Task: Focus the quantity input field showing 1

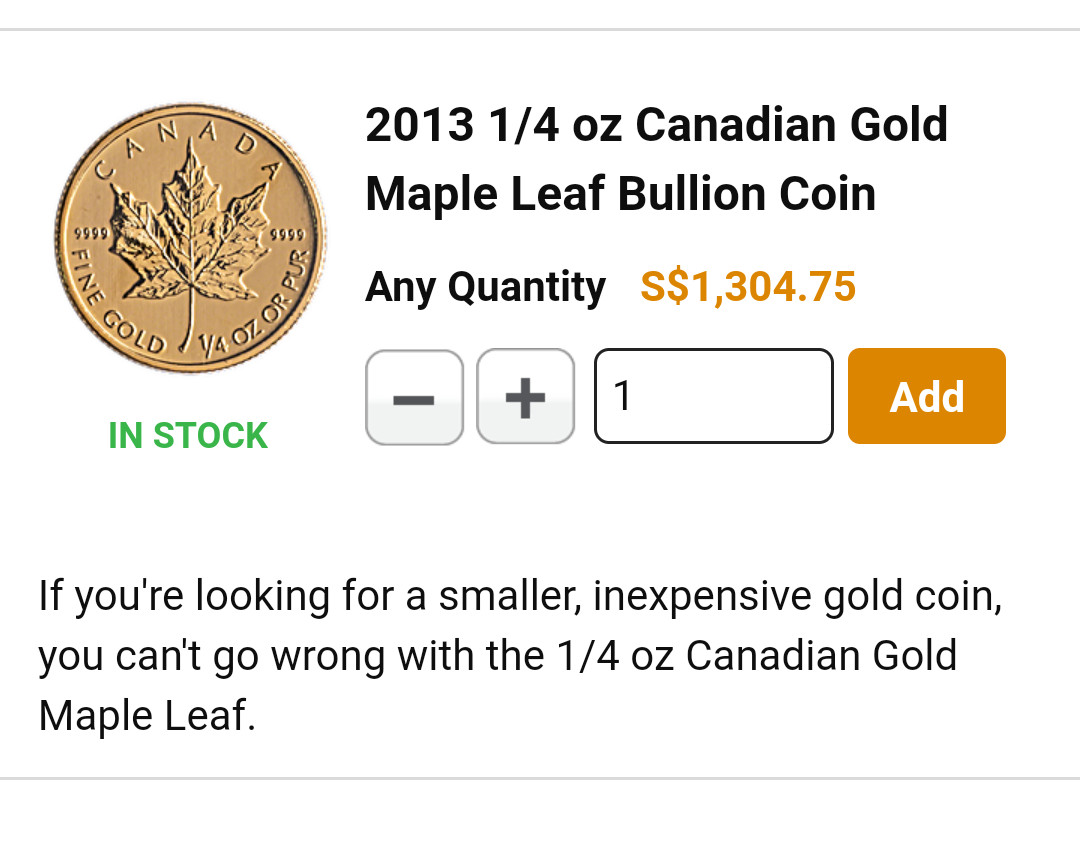Action: coord(713,396)
